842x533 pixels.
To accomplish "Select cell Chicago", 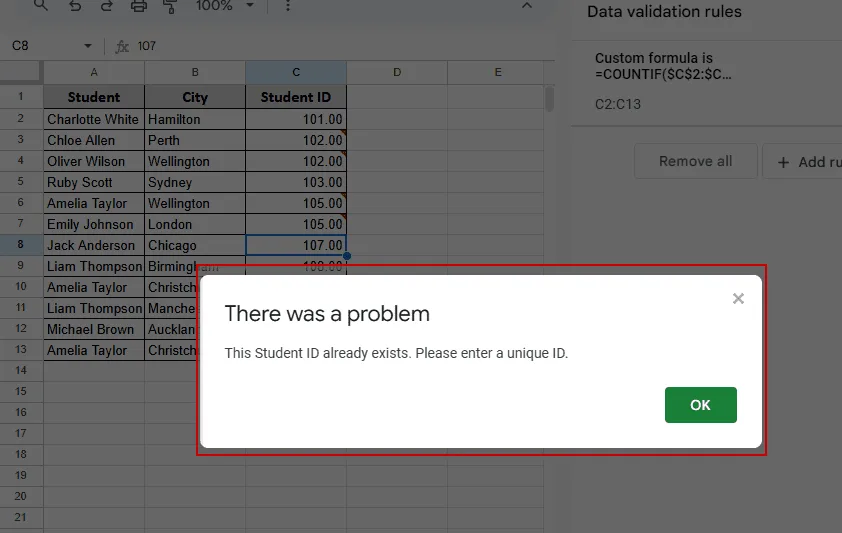I will [195, 245].
